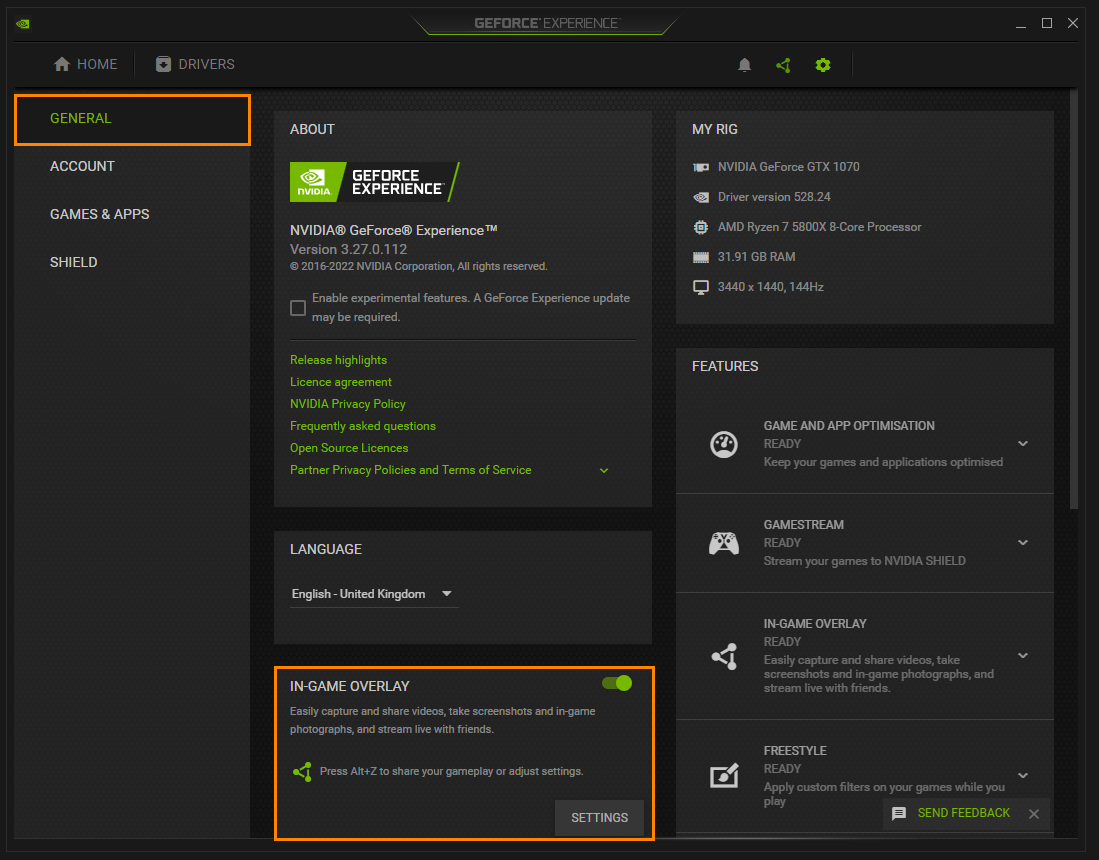Expand Game and App Optimisation feature
Viewport: 1099px width, 860px height.
(x=1023, y=444)
